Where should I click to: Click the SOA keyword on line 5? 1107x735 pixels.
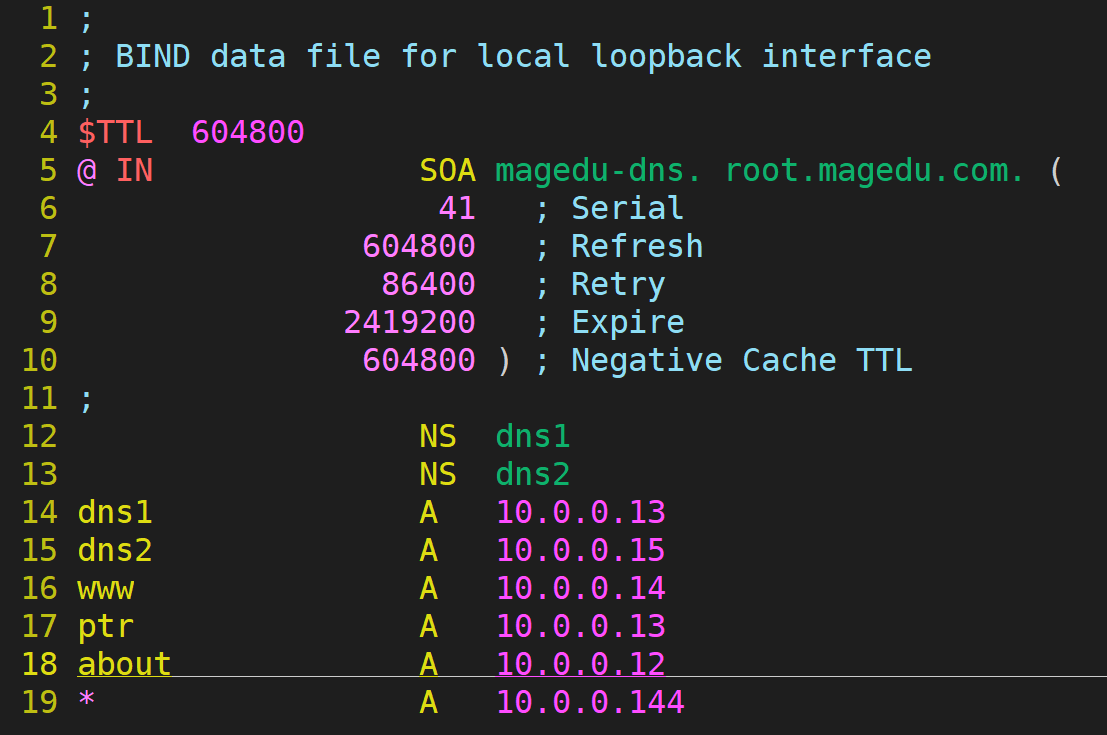tap(448, 170)
